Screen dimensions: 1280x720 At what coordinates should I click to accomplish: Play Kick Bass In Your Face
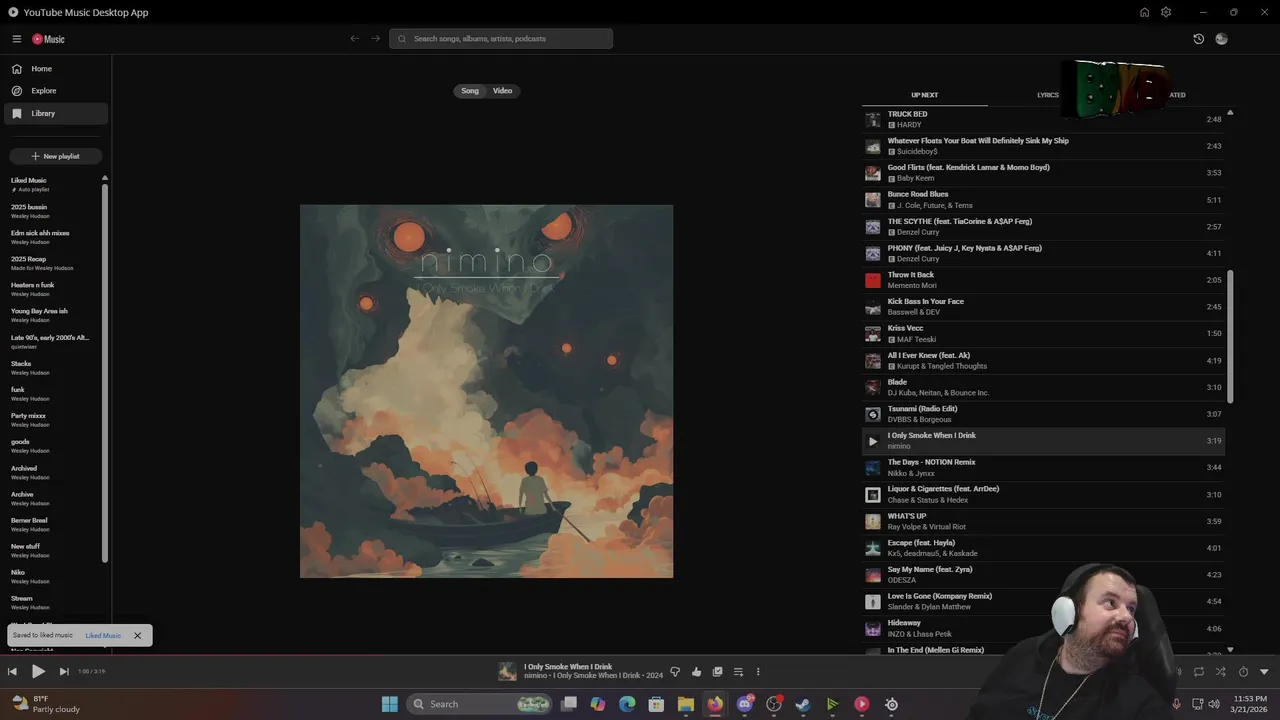point(1043,307)
